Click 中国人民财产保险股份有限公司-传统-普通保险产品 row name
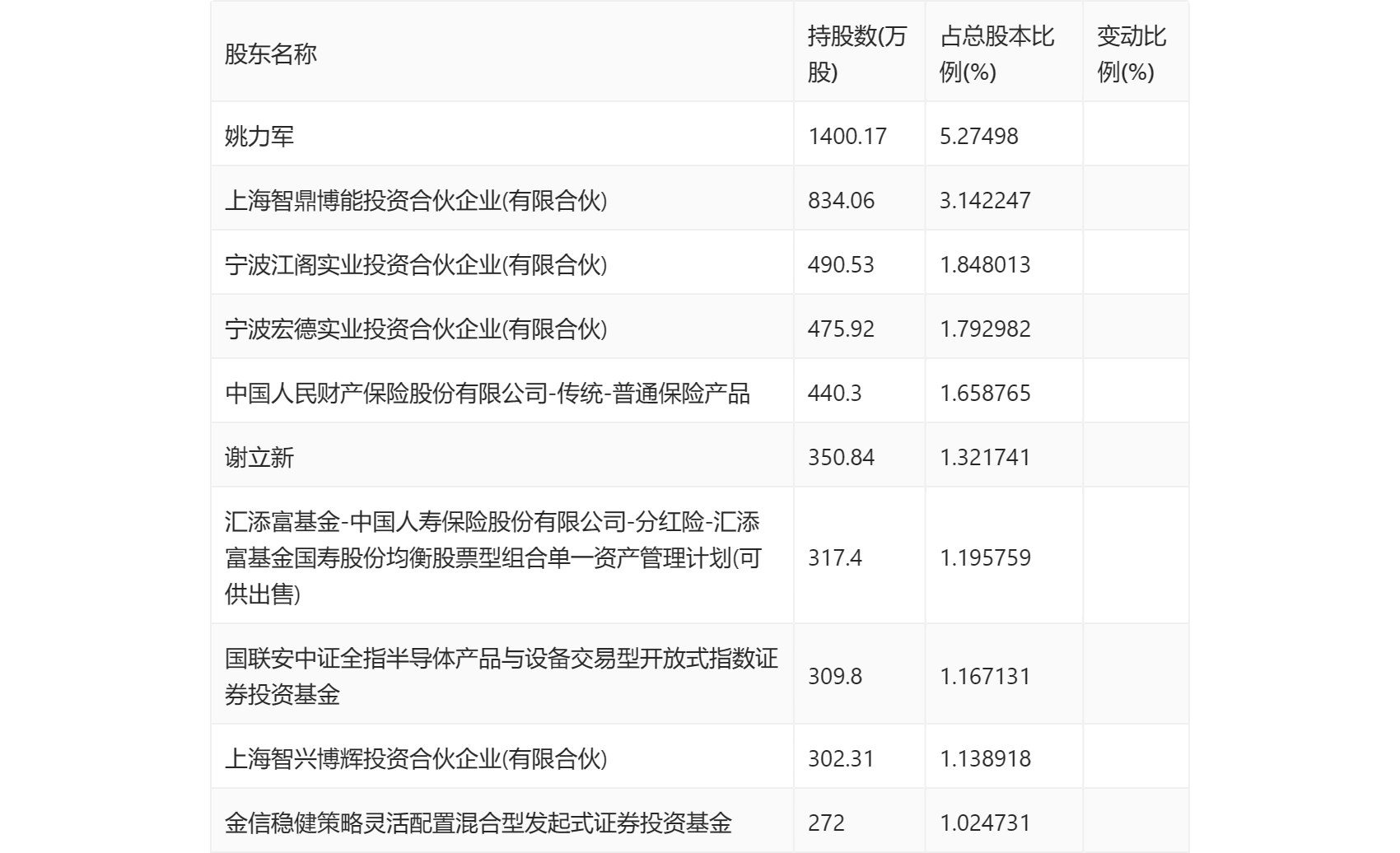 (488, 393)
